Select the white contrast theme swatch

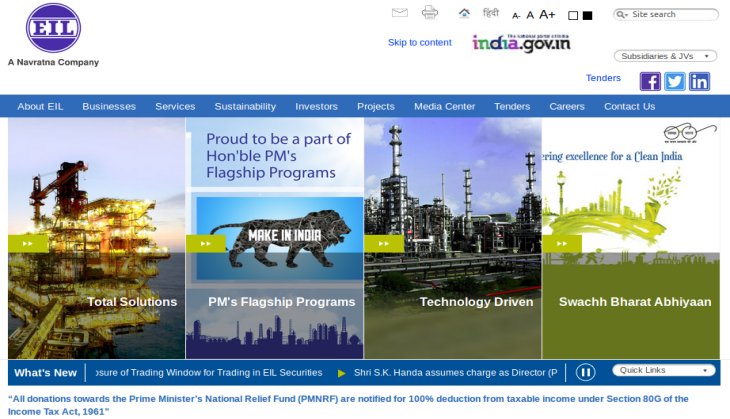[573, 16]
